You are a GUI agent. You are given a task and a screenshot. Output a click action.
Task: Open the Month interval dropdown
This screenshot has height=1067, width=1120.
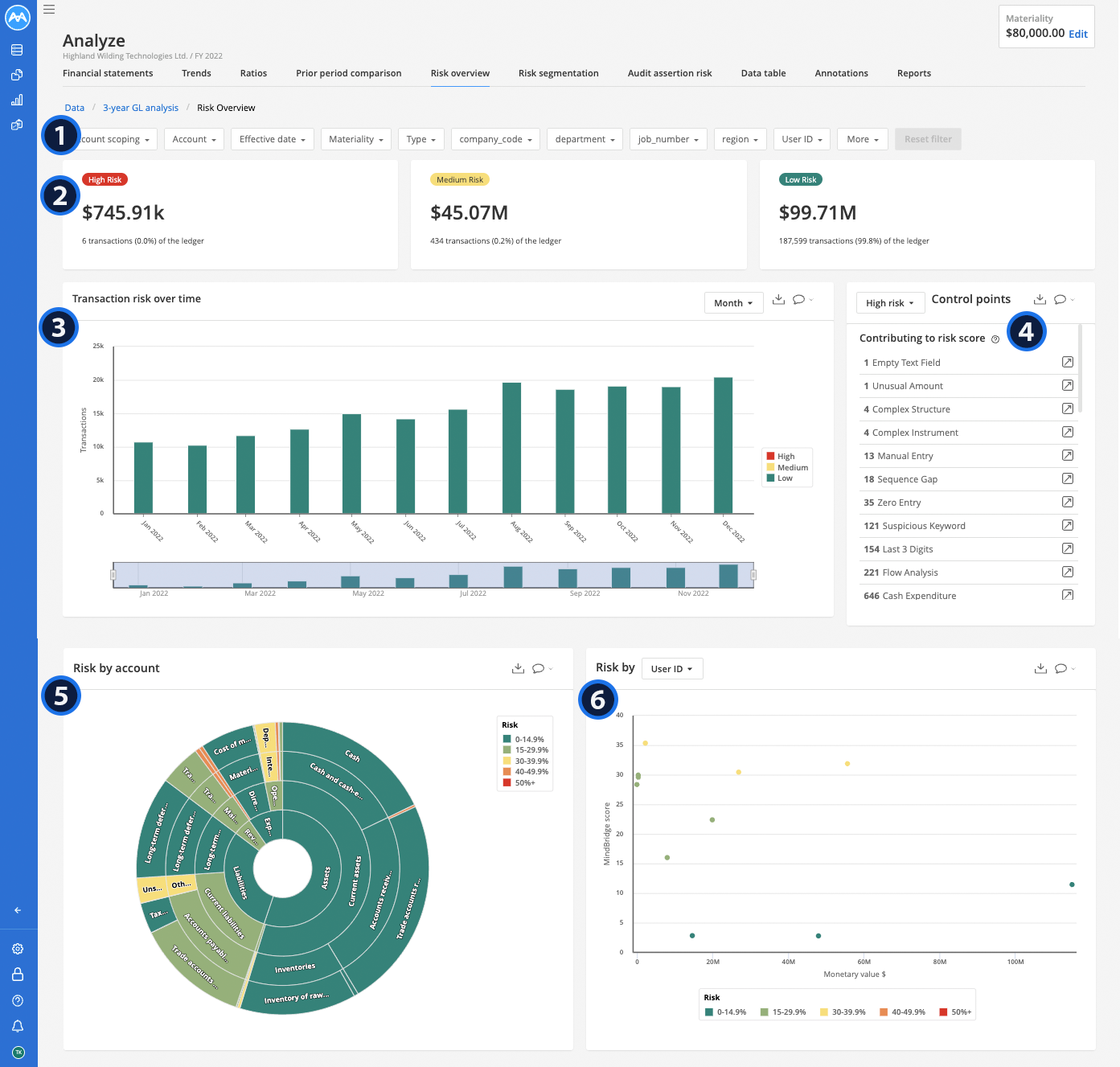coord(732,302)
